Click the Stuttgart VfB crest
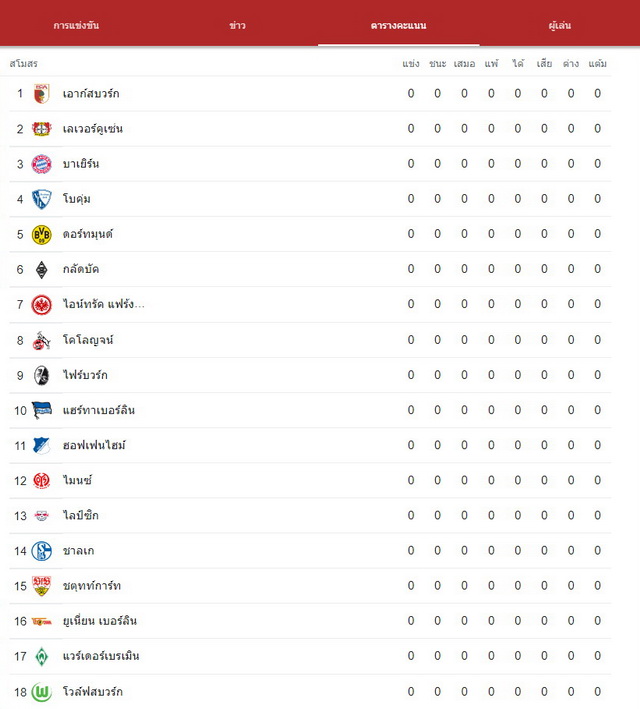 pos(42,586)
